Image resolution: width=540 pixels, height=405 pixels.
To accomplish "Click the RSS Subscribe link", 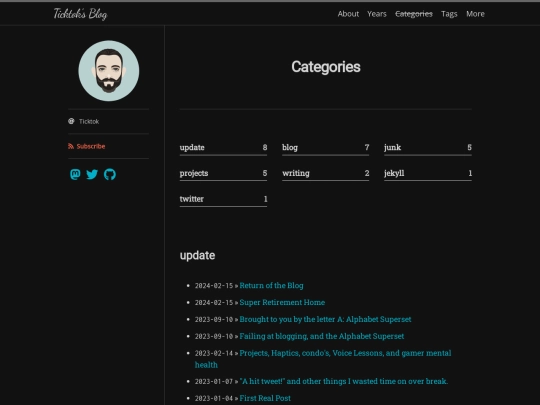I will pos(87,146).
